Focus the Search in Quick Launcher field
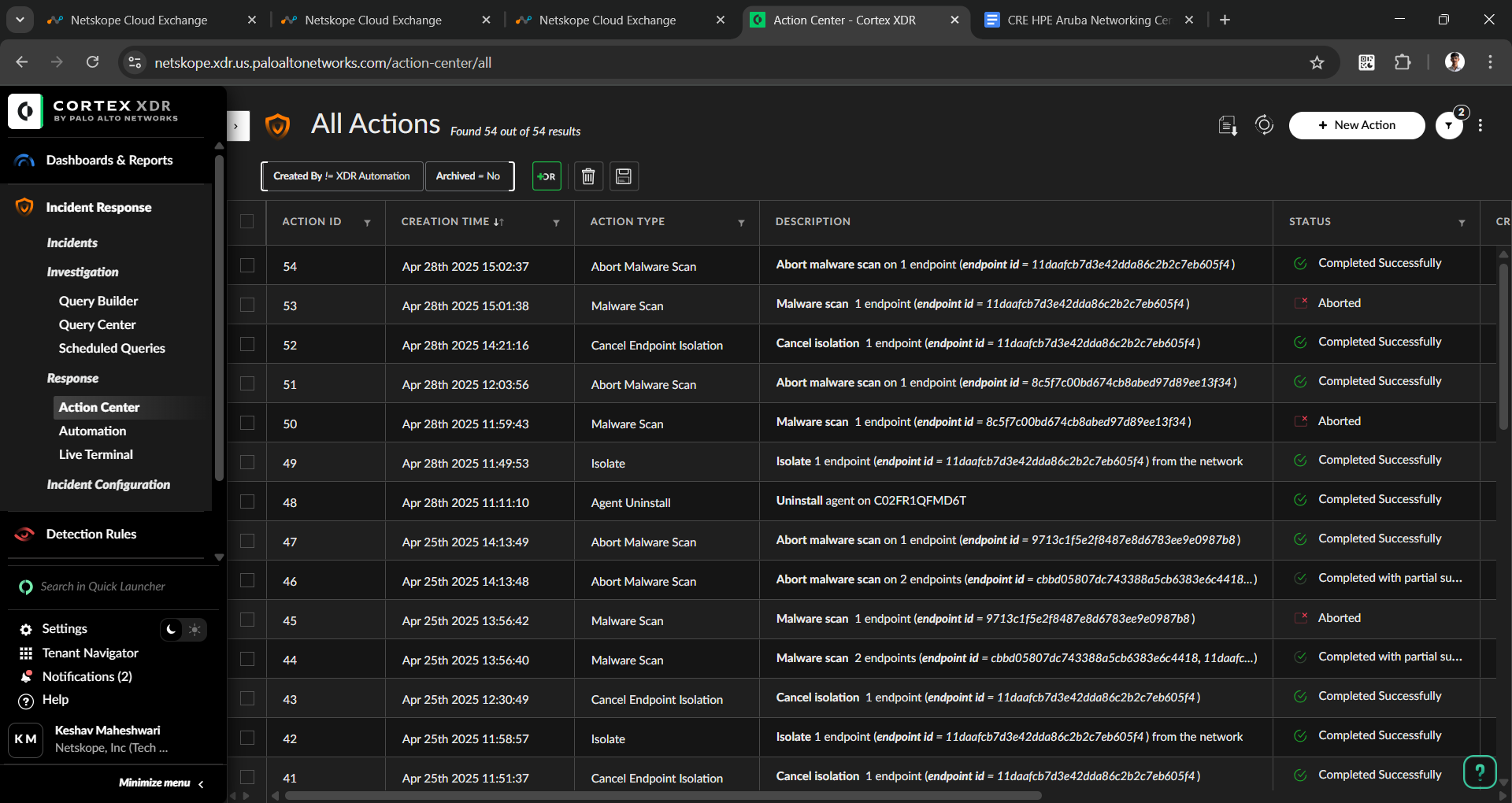The width and height of the screenshot is (1512, 803). pyautogui.click(x=103, y=587)
